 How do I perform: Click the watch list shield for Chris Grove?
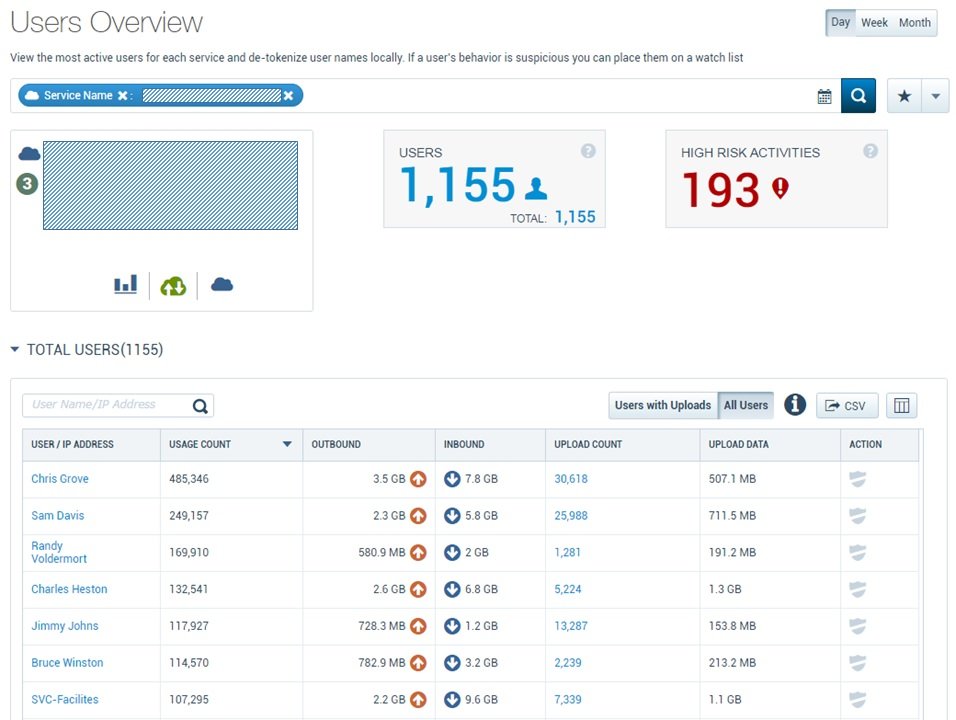tap(858, 479)
